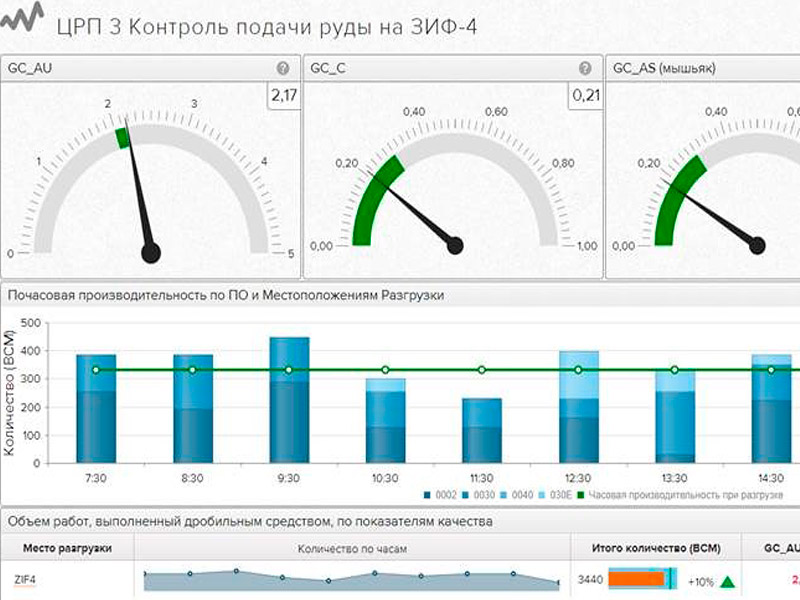The width and height of the screenshot is (800, 600).
Task: Select the 11:30 bar in hourly chart
Action: [482, 431]
